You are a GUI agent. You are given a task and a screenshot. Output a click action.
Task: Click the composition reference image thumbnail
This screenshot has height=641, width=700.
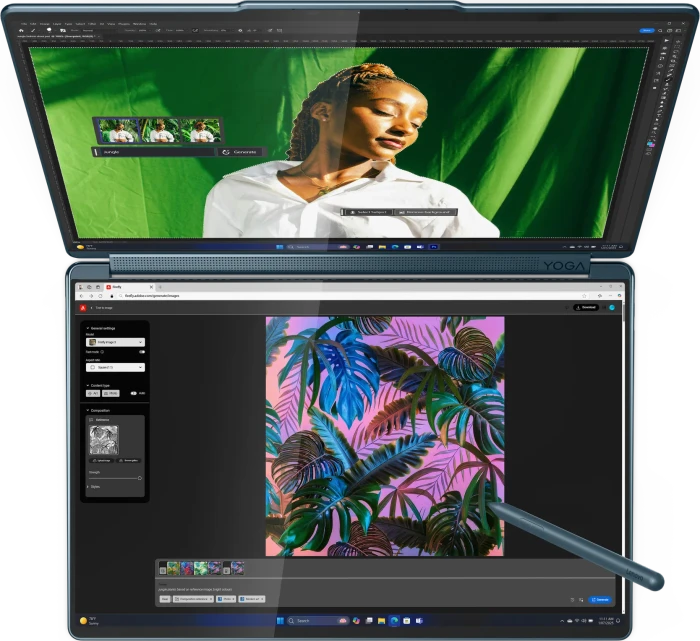click(104, 440)
